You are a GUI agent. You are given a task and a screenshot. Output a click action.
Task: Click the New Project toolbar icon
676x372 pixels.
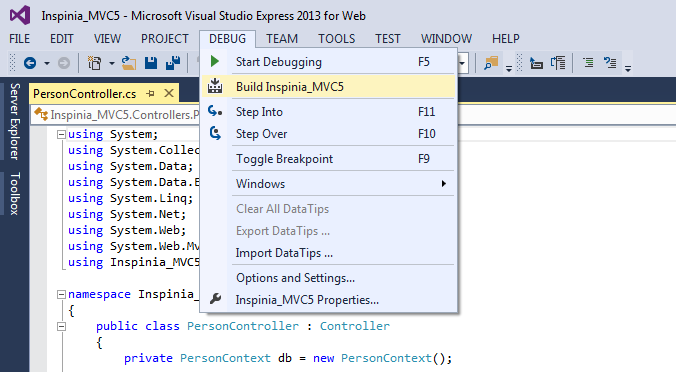[x=94, y=63]
